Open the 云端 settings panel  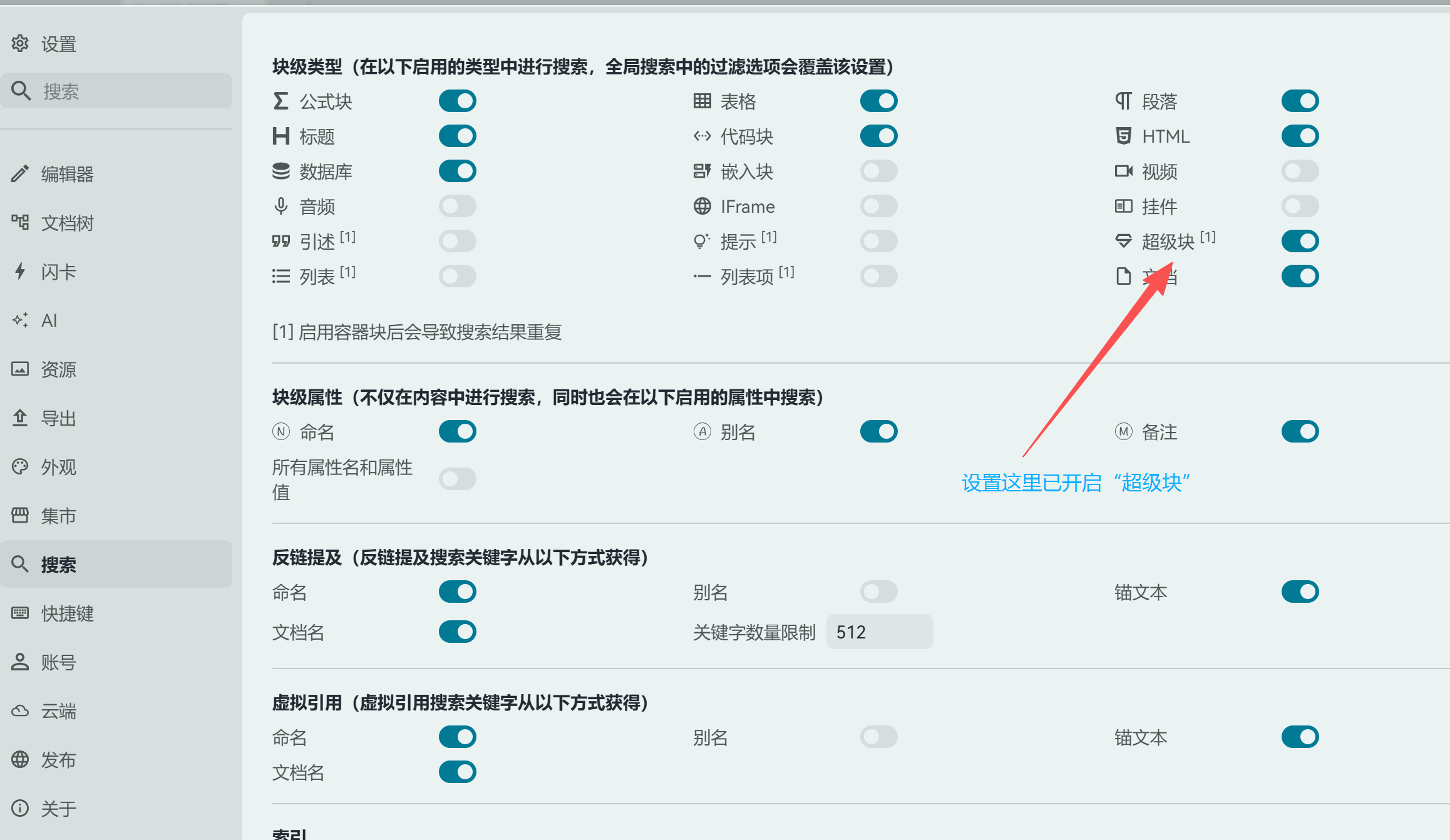pyautogui.click(x=59, y=711)
